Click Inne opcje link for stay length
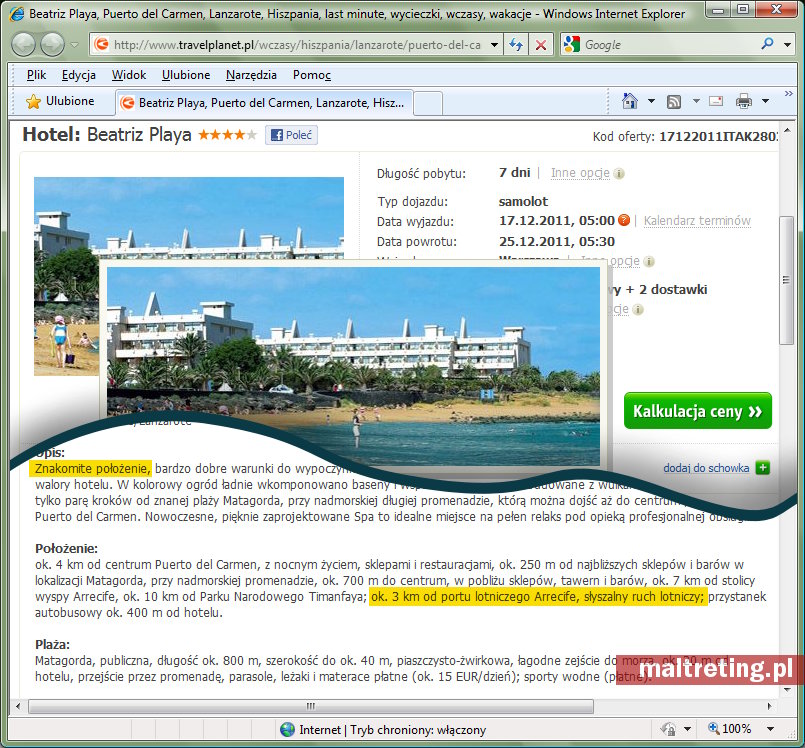Viewport: 805px width, 748px height. click(580, 173)
